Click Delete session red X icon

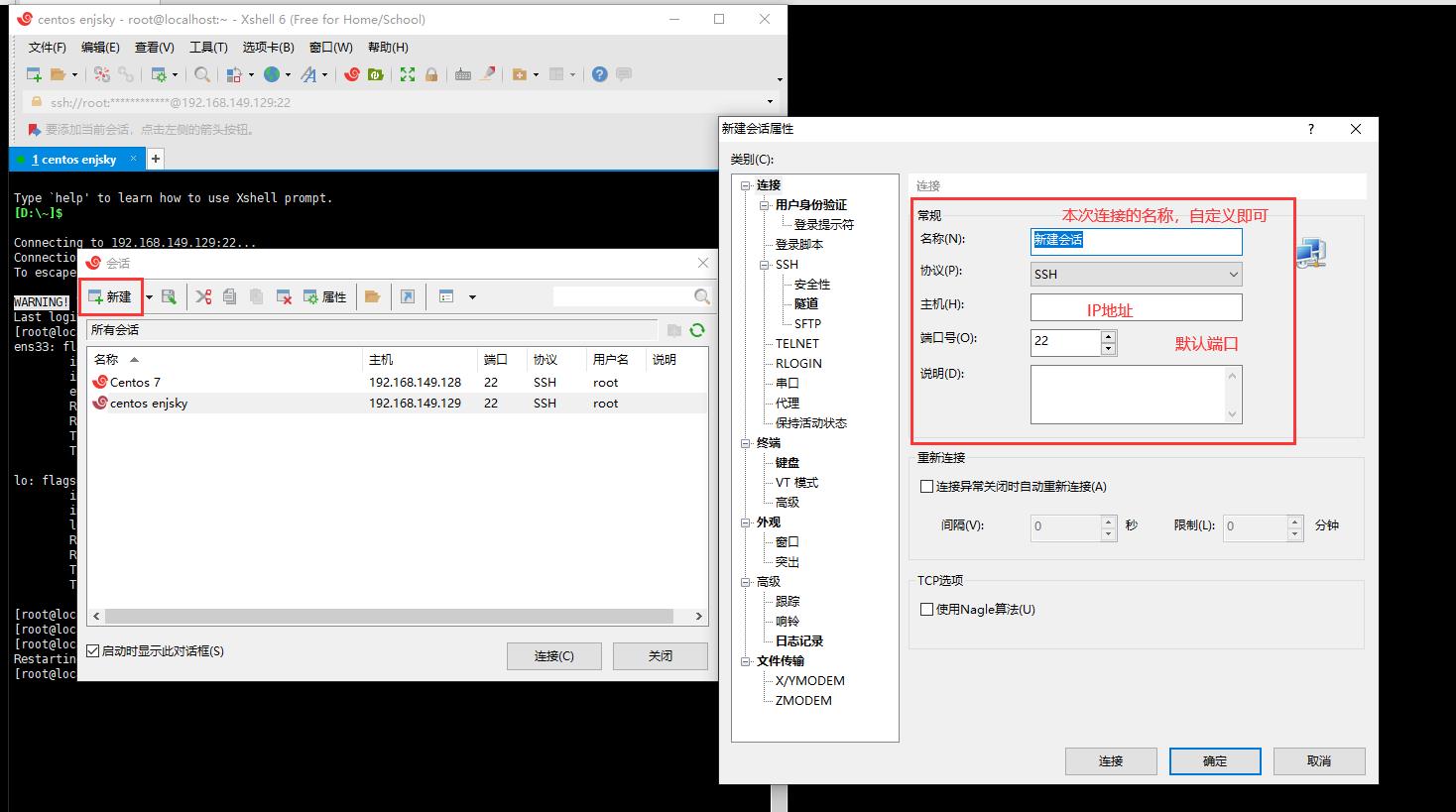(284, 296)
